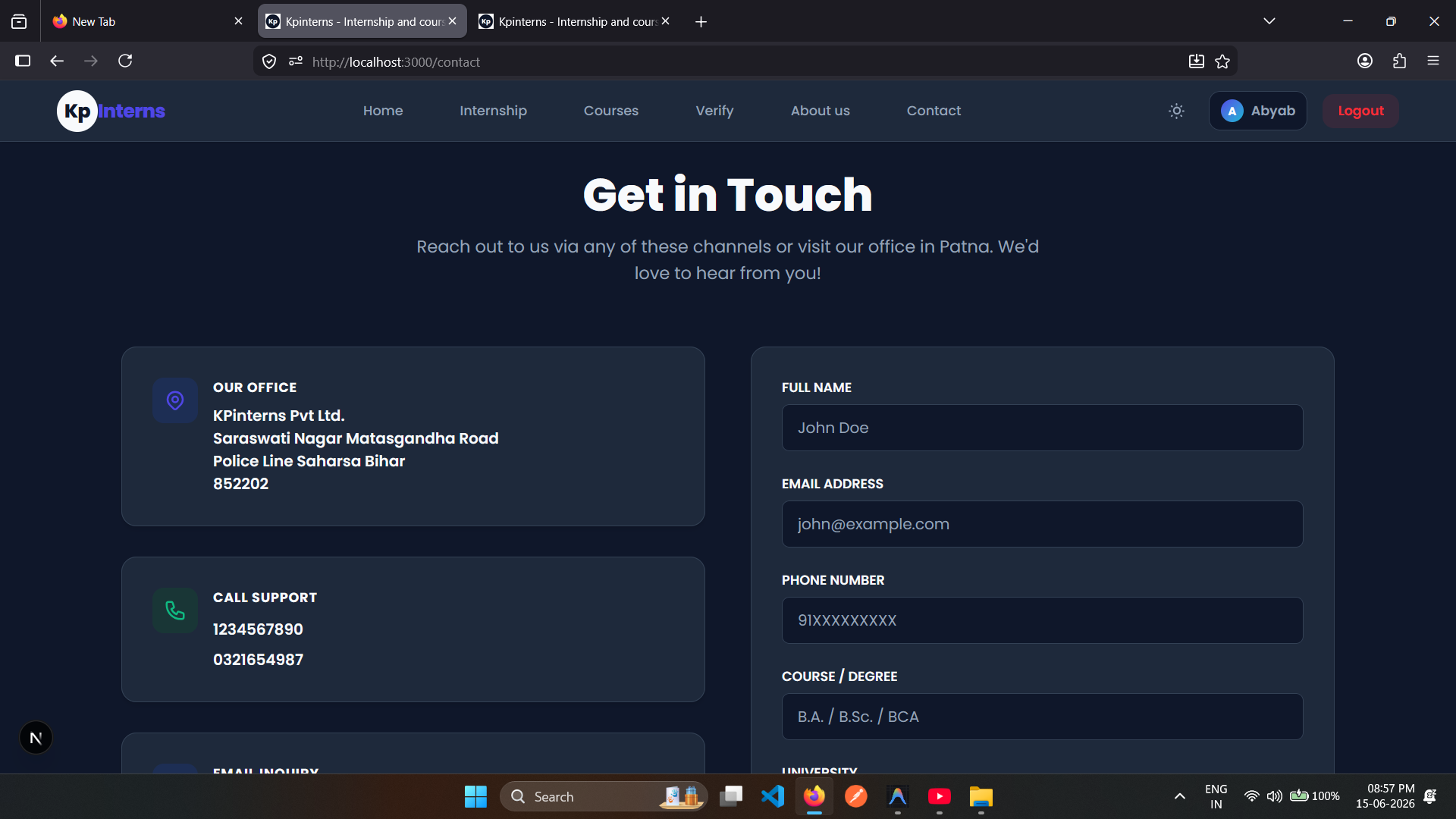Viewport: 1456px width, 819px height.
Task: Open the About us page
Action: (821, 111)
